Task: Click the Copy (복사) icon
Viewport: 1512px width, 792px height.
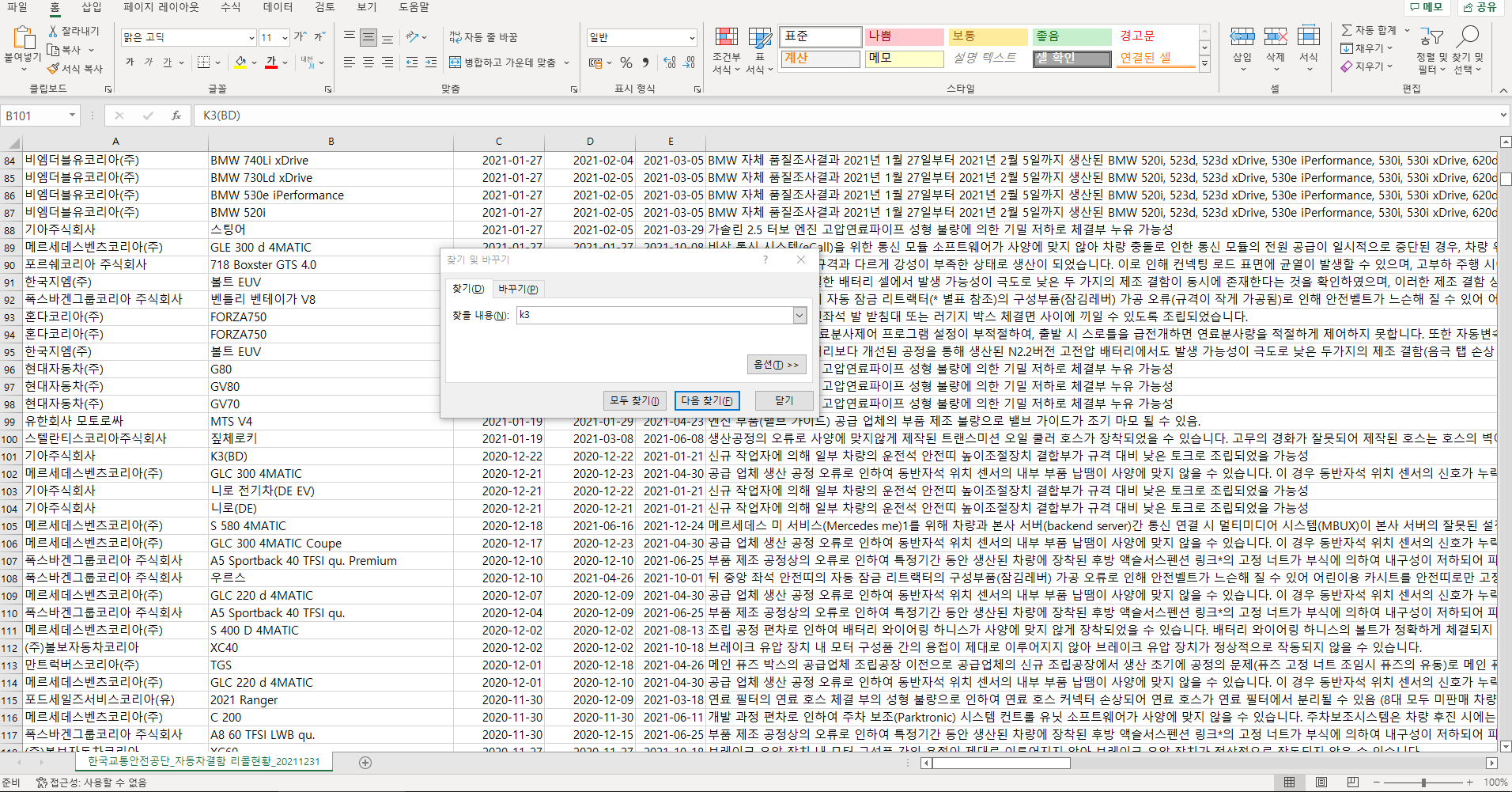Action: click(53, 50)
